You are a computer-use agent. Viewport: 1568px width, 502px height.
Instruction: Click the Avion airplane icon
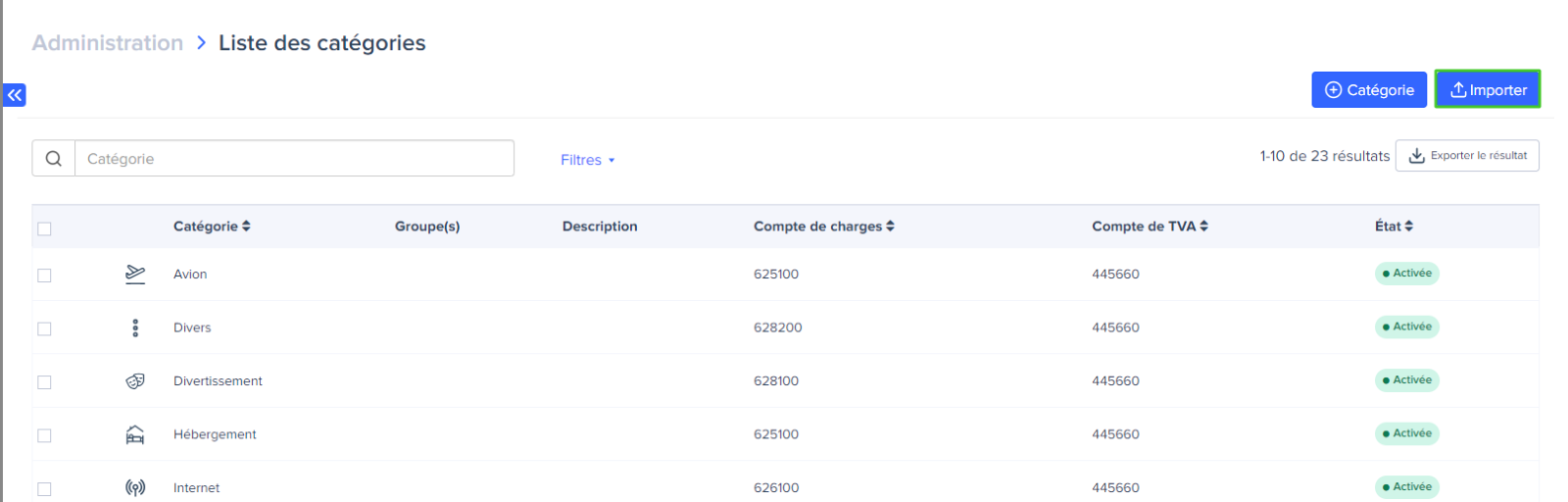135,275
